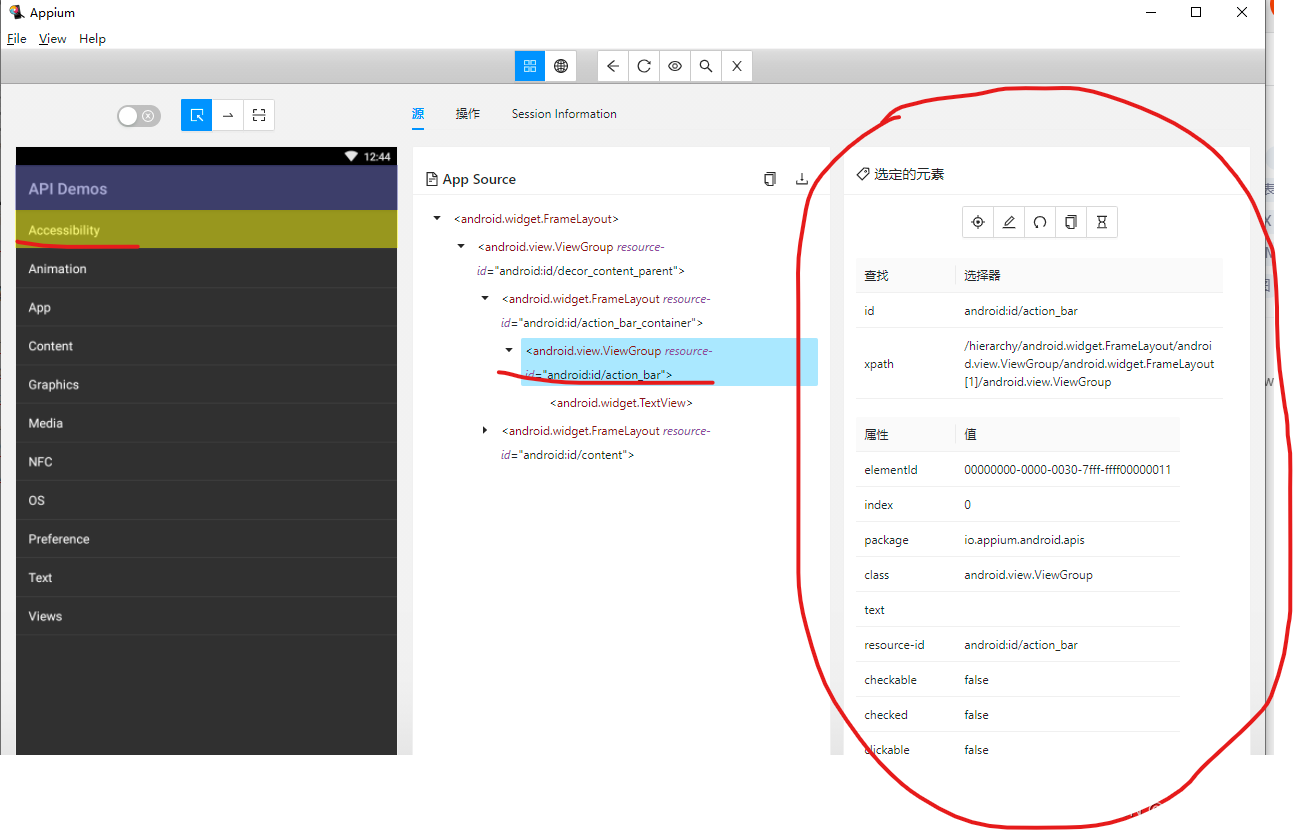
Task: Open search for element magnifier
Action: 706,66
